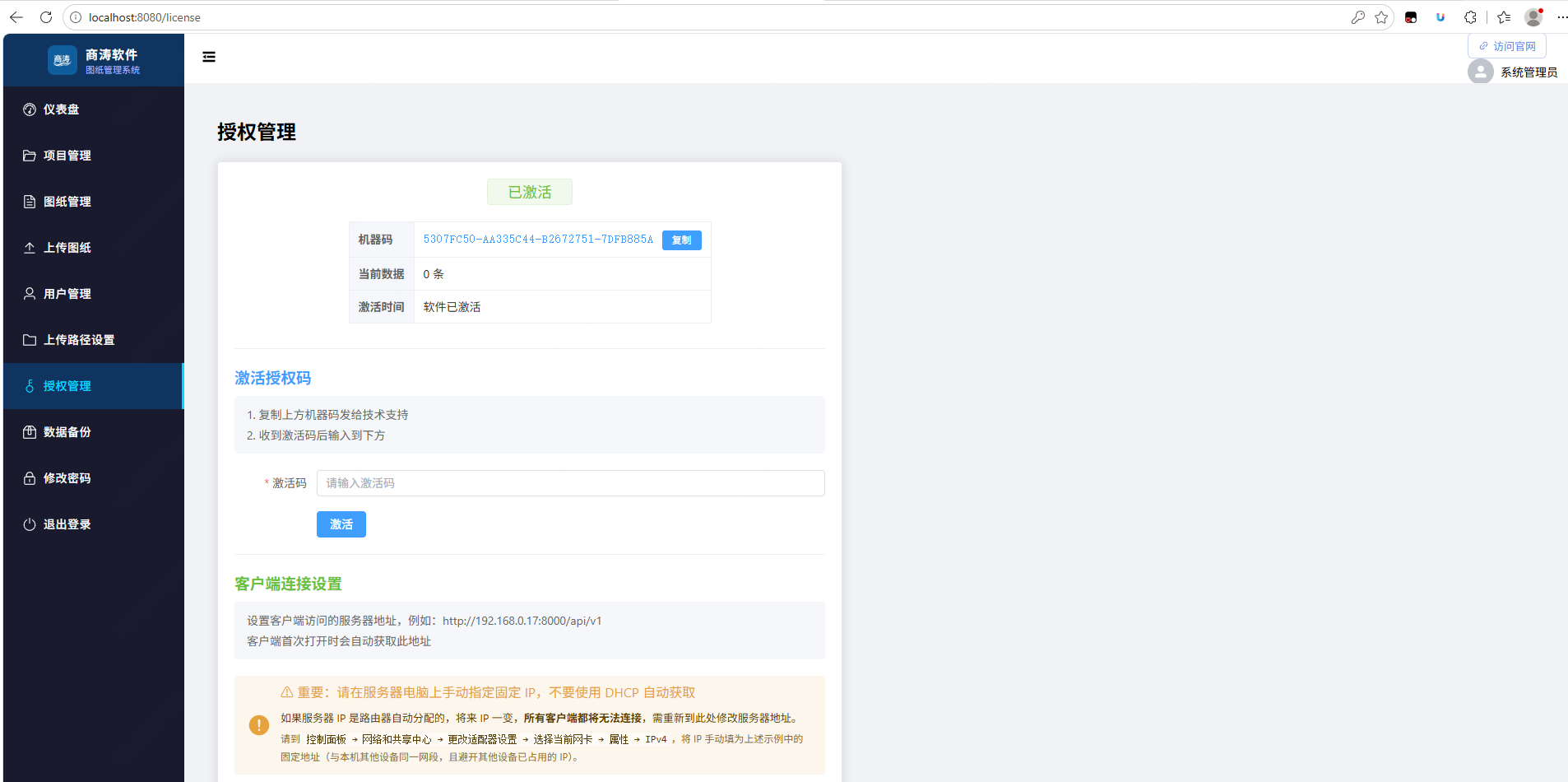The height and width of the screenshot is (782, 1568).
Task: Click the browser back arrow
Action: [x=16, y=17]
